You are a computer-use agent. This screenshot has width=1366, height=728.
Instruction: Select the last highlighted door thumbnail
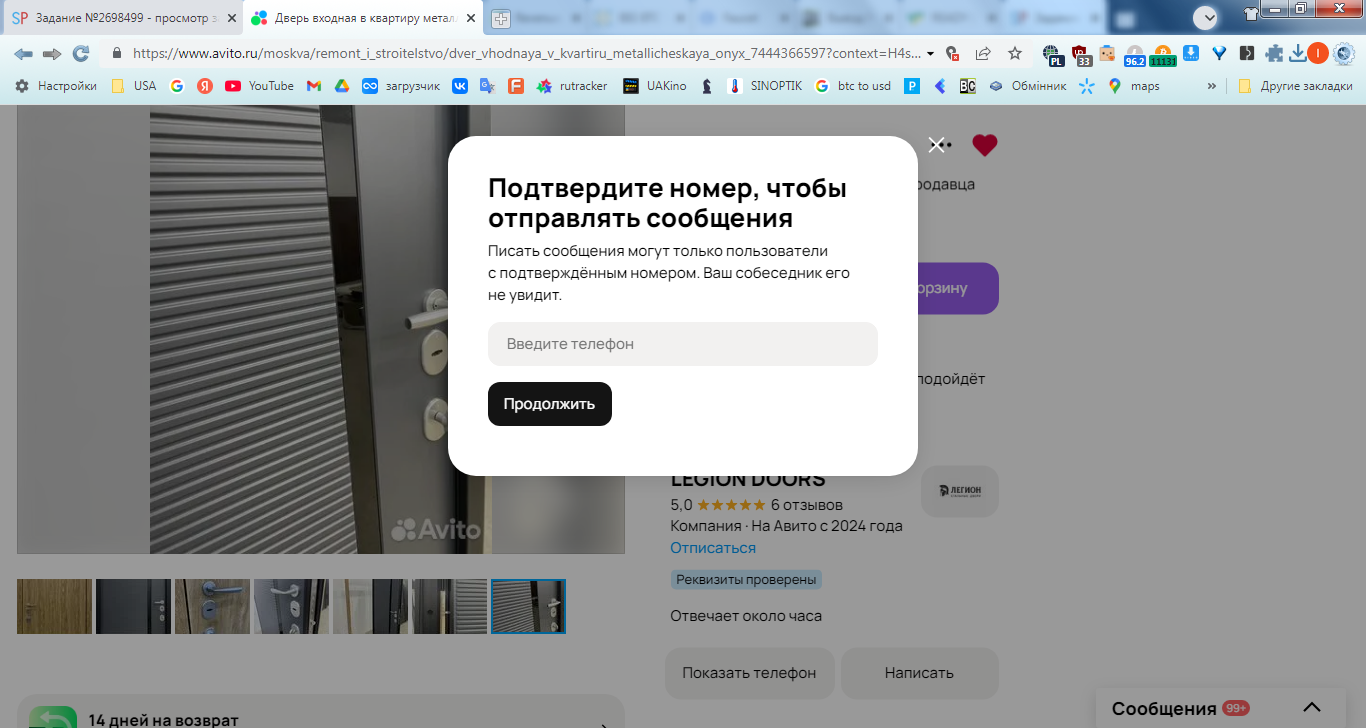pyautogui.click(x=528, y=606)
